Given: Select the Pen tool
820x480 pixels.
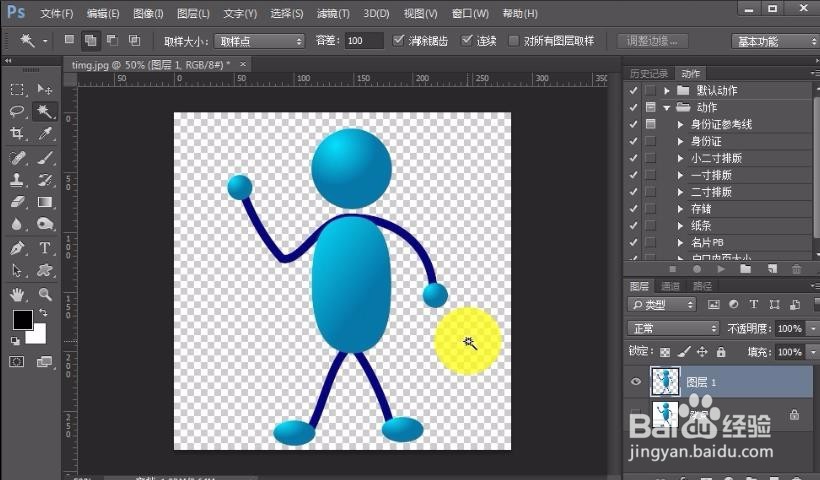Looking at the screenshot, I should [17, 247].
